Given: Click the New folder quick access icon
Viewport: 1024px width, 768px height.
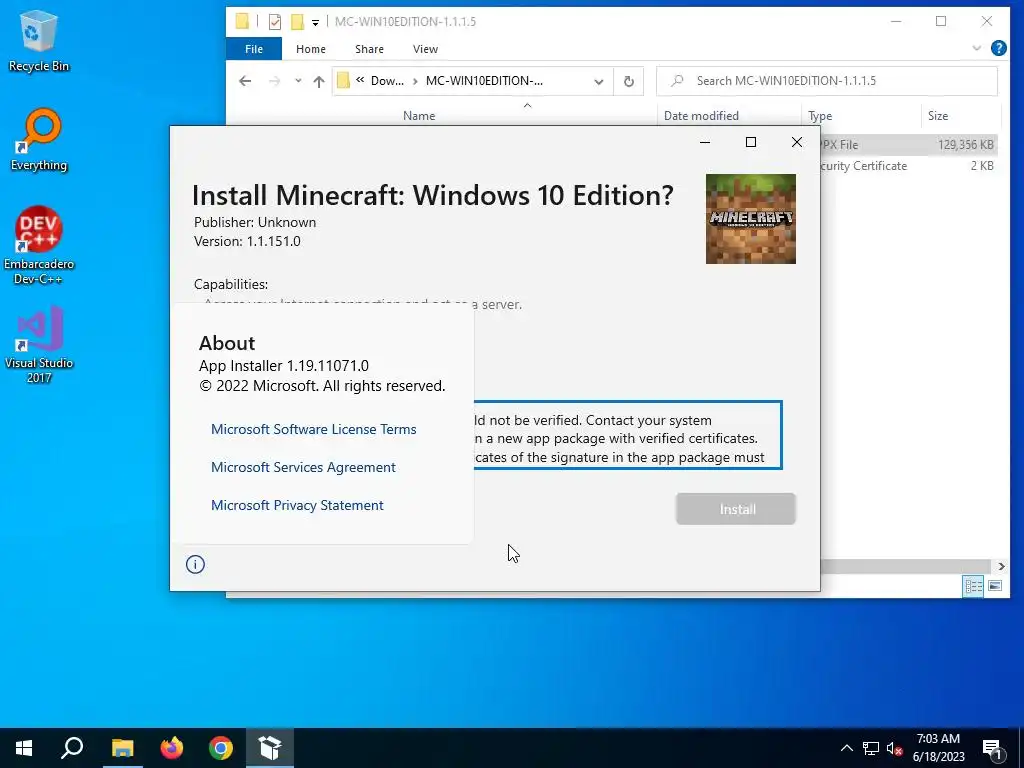Looking at the screenshot, I should [297, 22].
